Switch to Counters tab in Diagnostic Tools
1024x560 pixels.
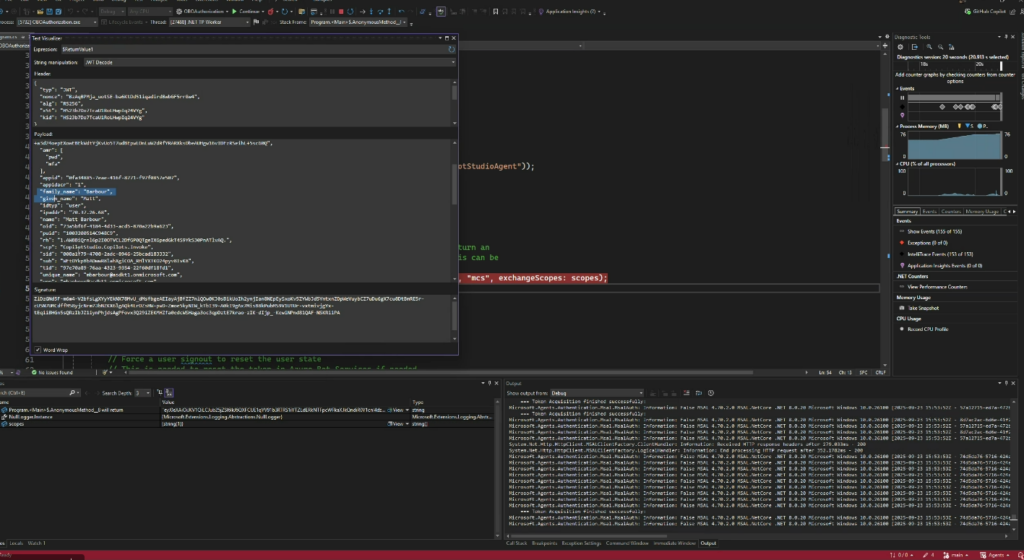[951, 211]
